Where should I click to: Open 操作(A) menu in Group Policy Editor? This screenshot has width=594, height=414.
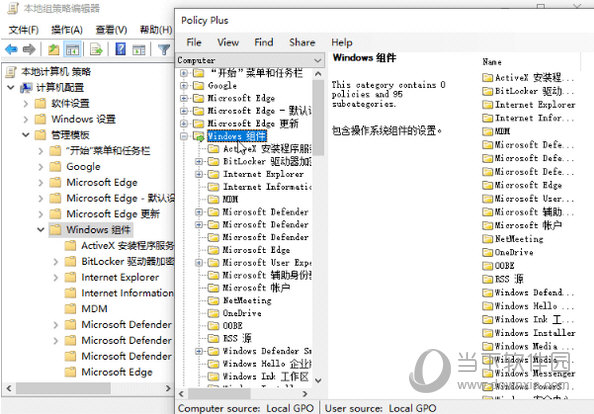pyautogui.click(x=67, y=30)
